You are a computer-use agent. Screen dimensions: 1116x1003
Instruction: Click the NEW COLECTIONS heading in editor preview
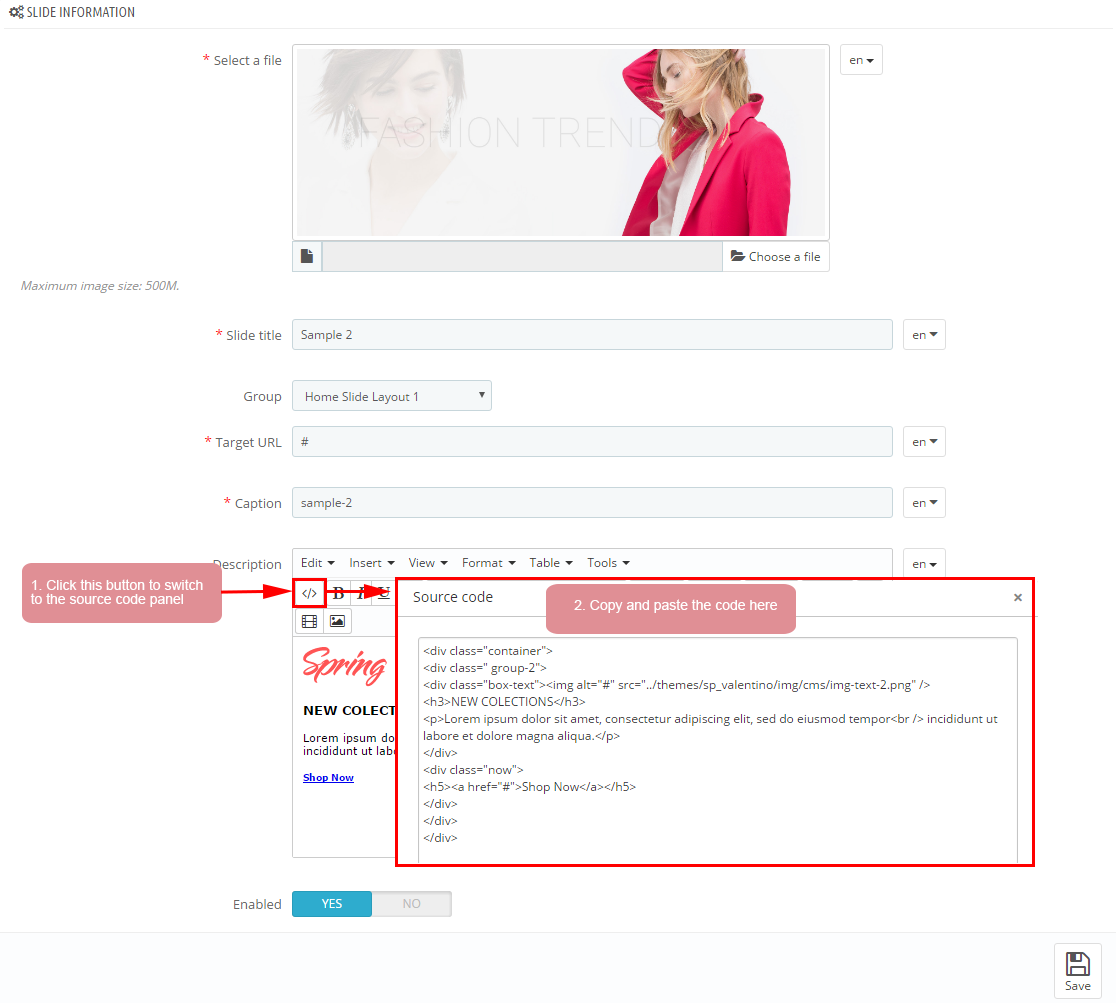click(349, 710)
